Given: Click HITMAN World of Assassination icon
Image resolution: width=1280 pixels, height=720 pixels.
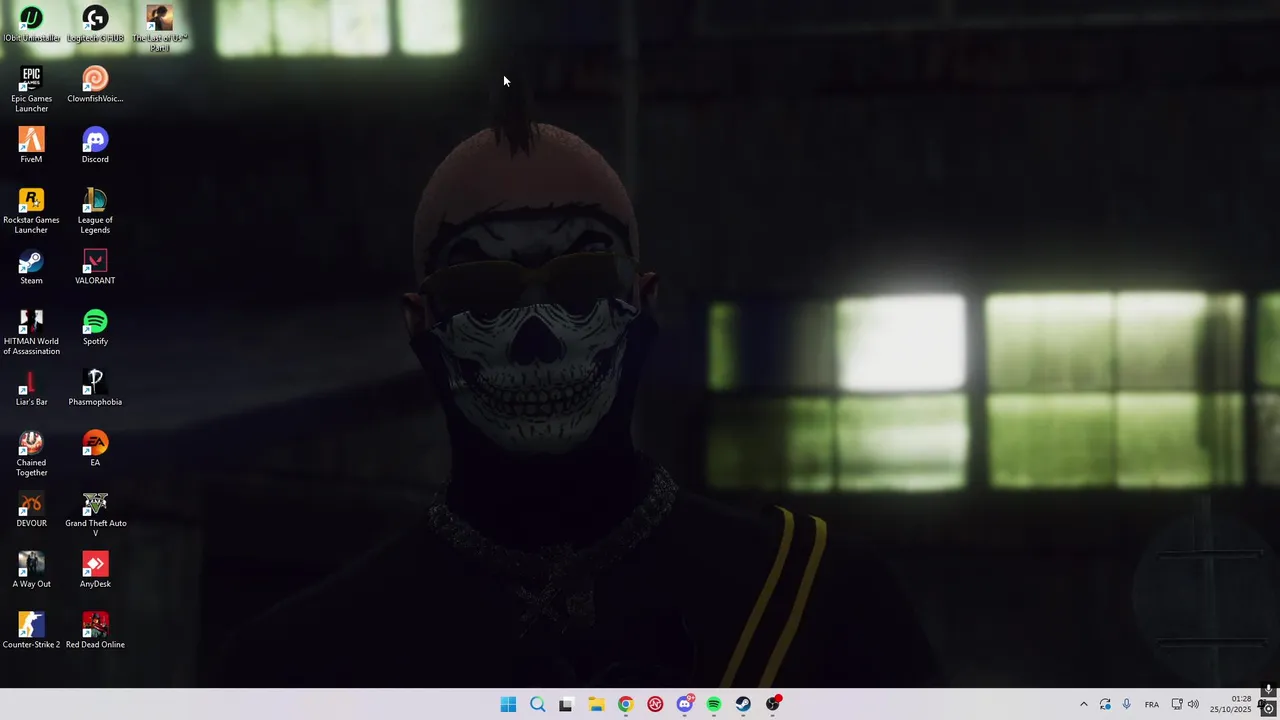Looking at the screenshot, I should click(31, 332).
